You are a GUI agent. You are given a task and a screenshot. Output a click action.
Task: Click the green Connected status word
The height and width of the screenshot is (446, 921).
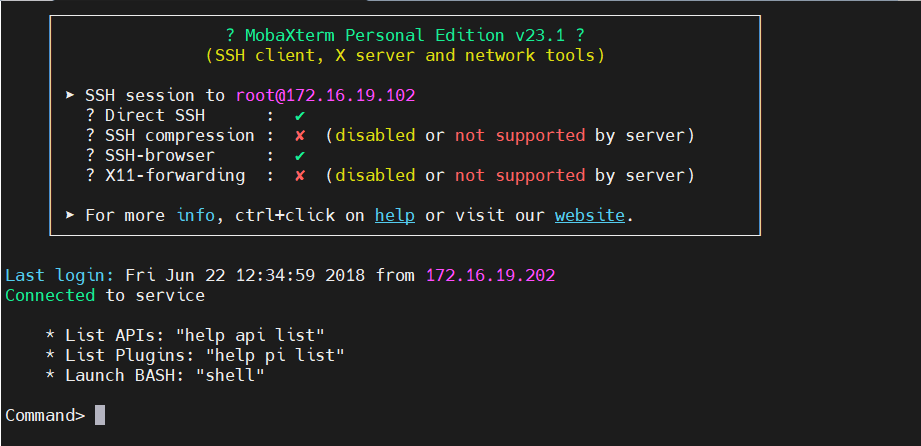pos(50,295)
